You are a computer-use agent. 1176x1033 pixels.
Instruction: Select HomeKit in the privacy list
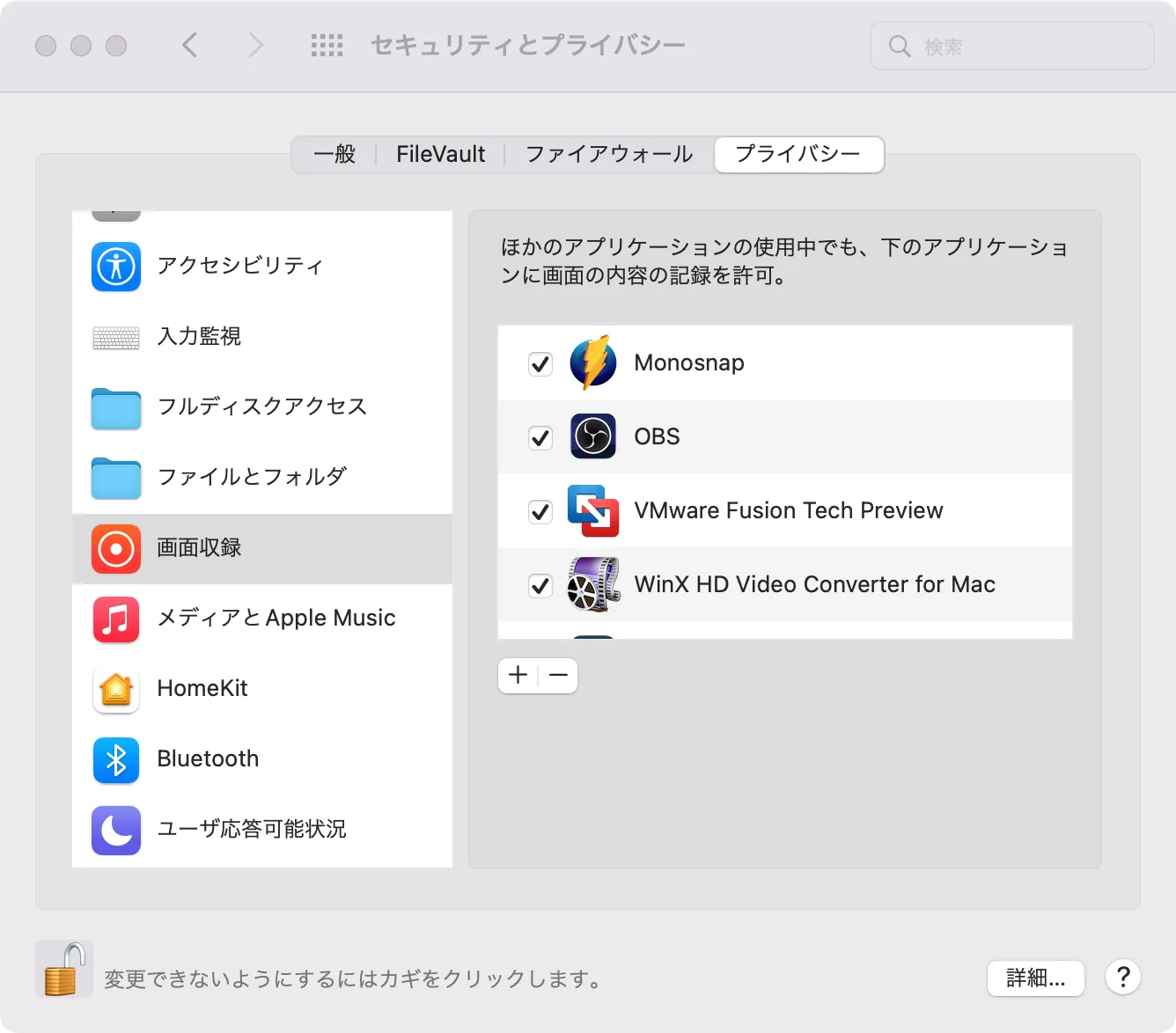(262, 690)
